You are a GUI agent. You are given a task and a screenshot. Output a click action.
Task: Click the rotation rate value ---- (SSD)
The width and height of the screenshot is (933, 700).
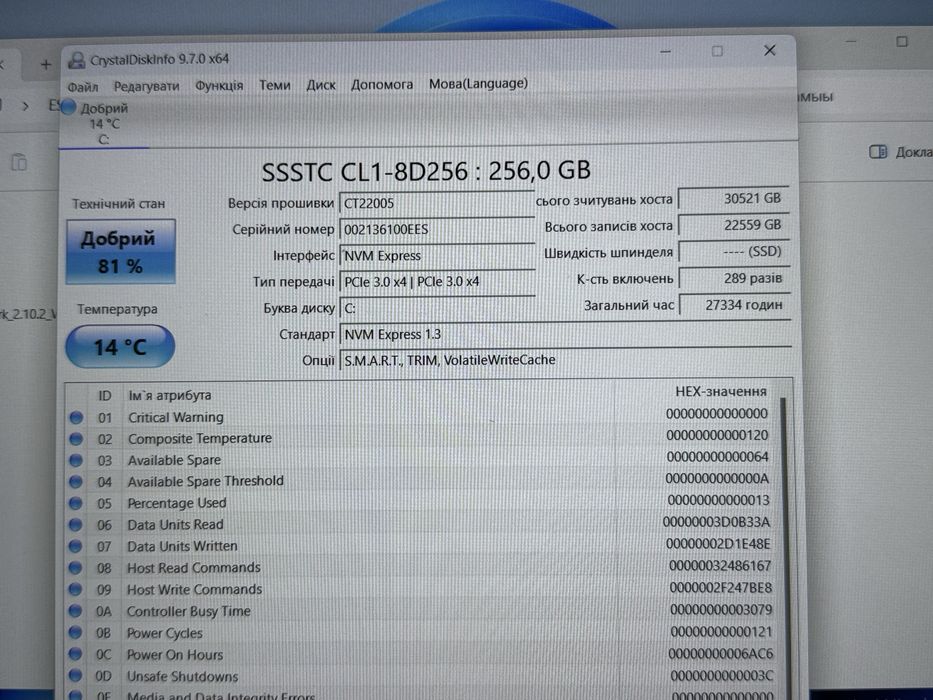coord(734,252)
